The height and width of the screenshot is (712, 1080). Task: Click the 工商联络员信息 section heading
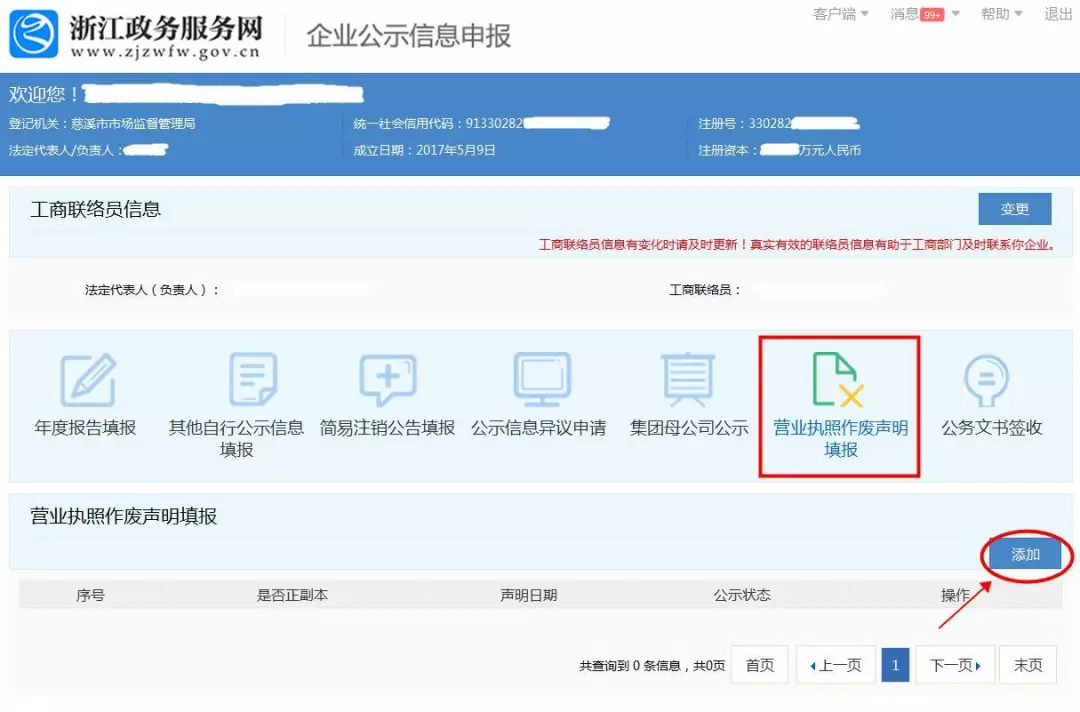click(x=96, y=209)
